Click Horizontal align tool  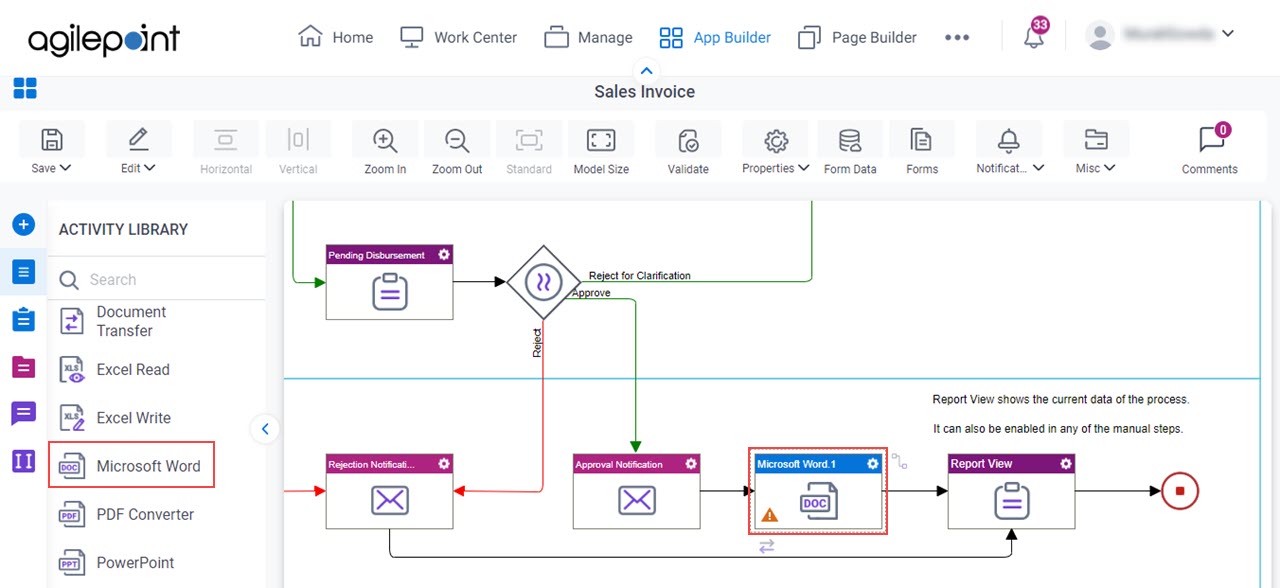tap(226, 149)
